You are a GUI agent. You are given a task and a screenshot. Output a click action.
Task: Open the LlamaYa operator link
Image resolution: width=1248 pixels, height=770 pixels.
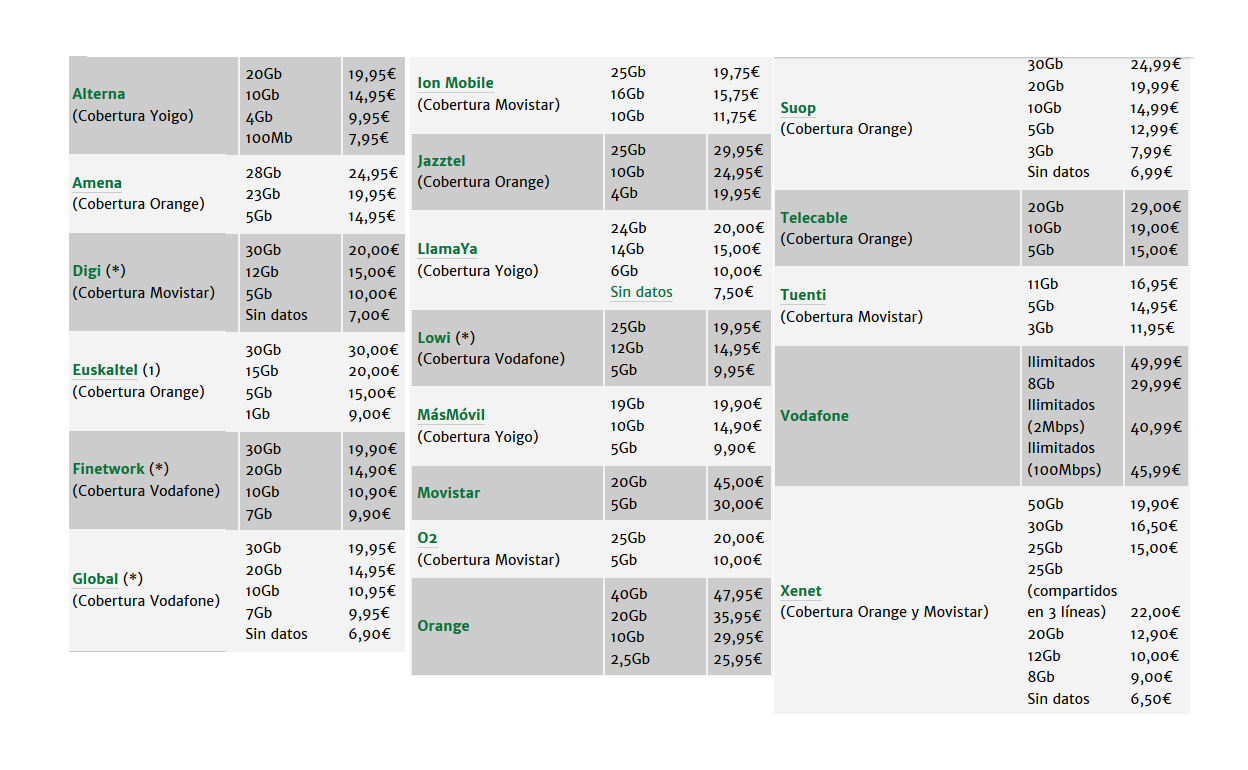pyautogui.click(x=447, y=249)
